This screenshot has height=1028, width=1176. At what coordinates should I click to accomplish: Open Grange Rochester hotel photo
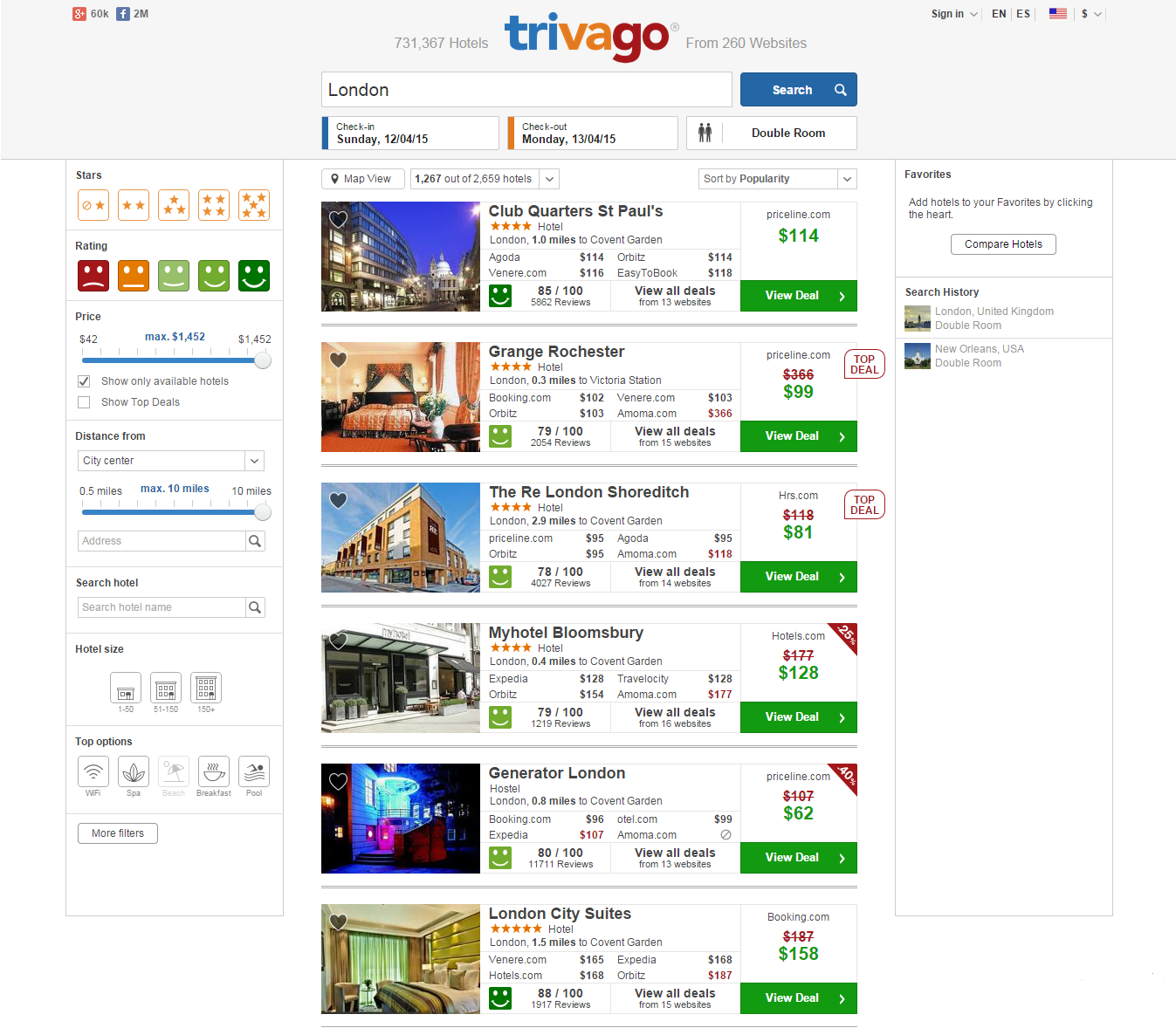401,397
